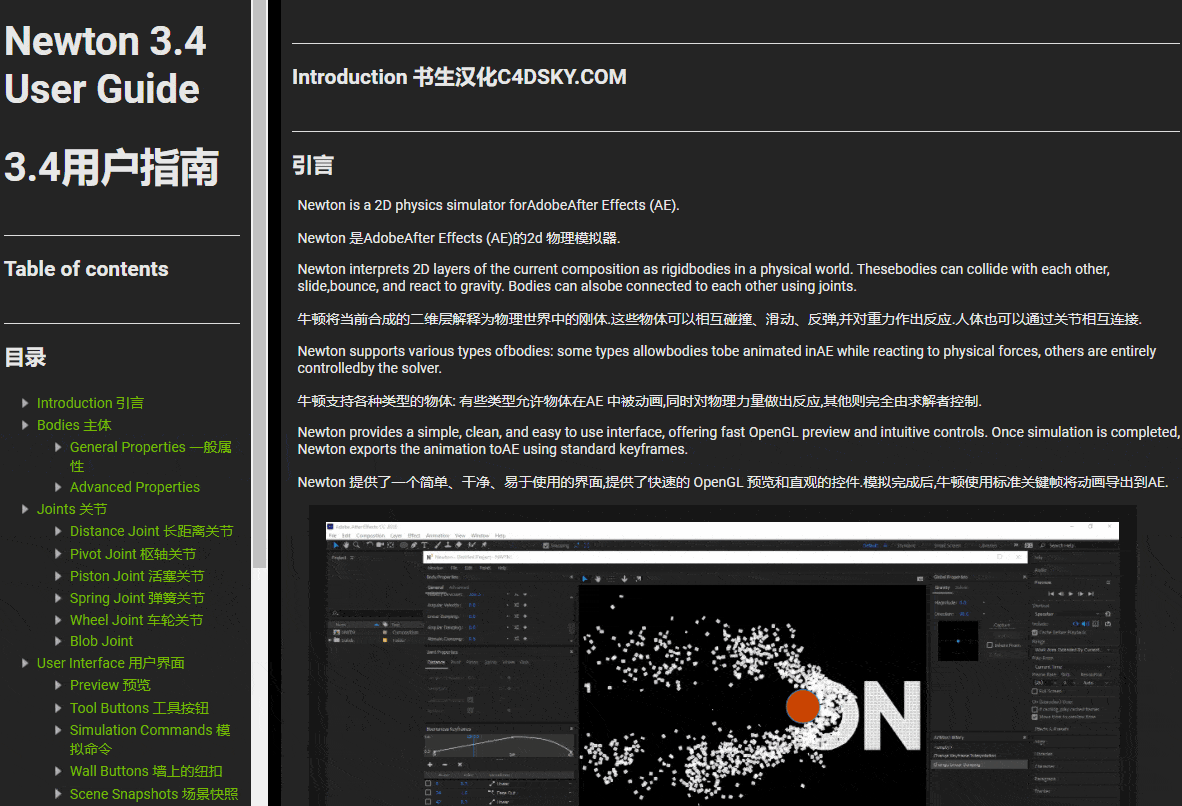
Task: Click the line 'Newton is a 2D physics simulator'
Action: [488, 205]
